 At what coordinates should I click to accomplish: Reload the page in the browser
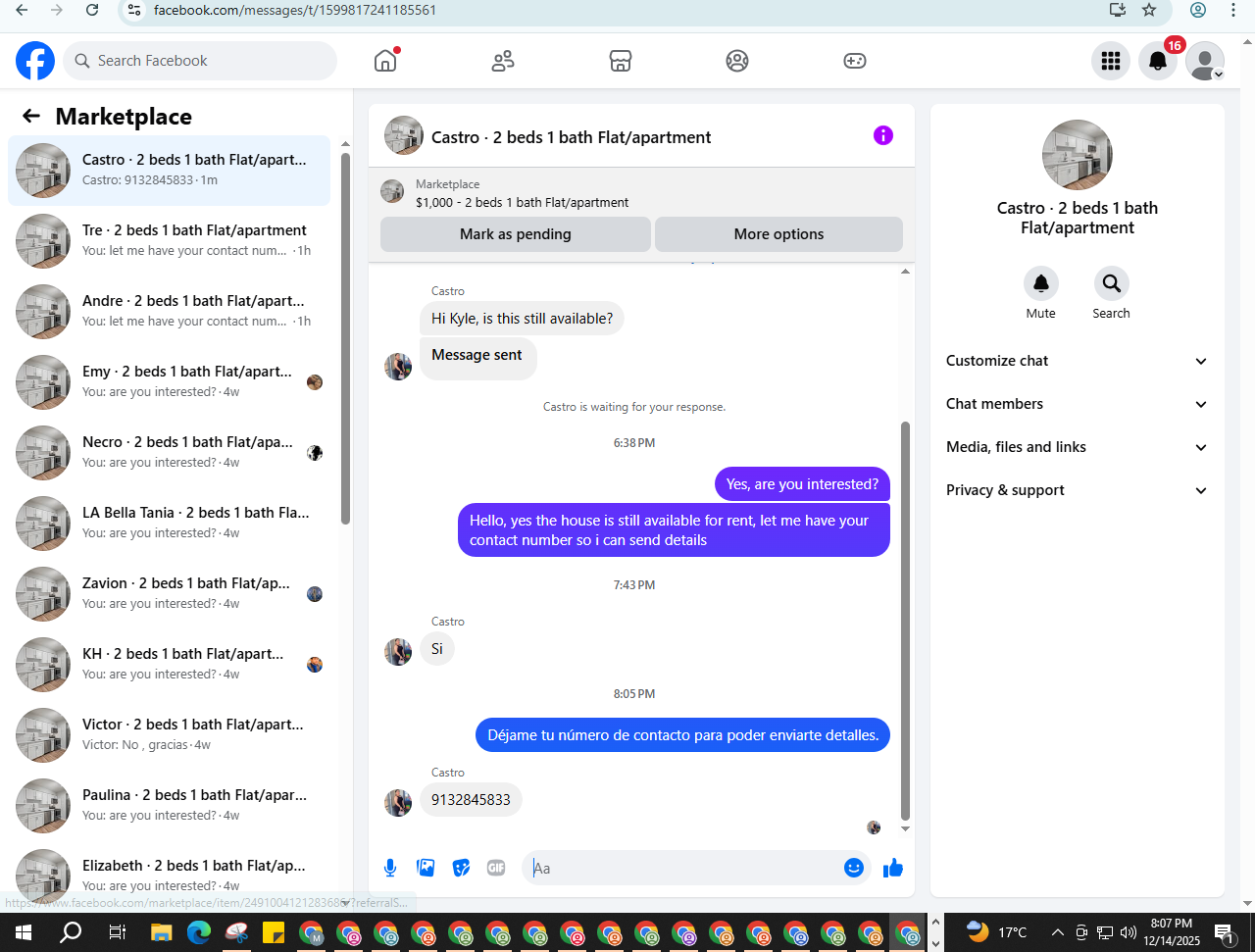click(92, 10)
